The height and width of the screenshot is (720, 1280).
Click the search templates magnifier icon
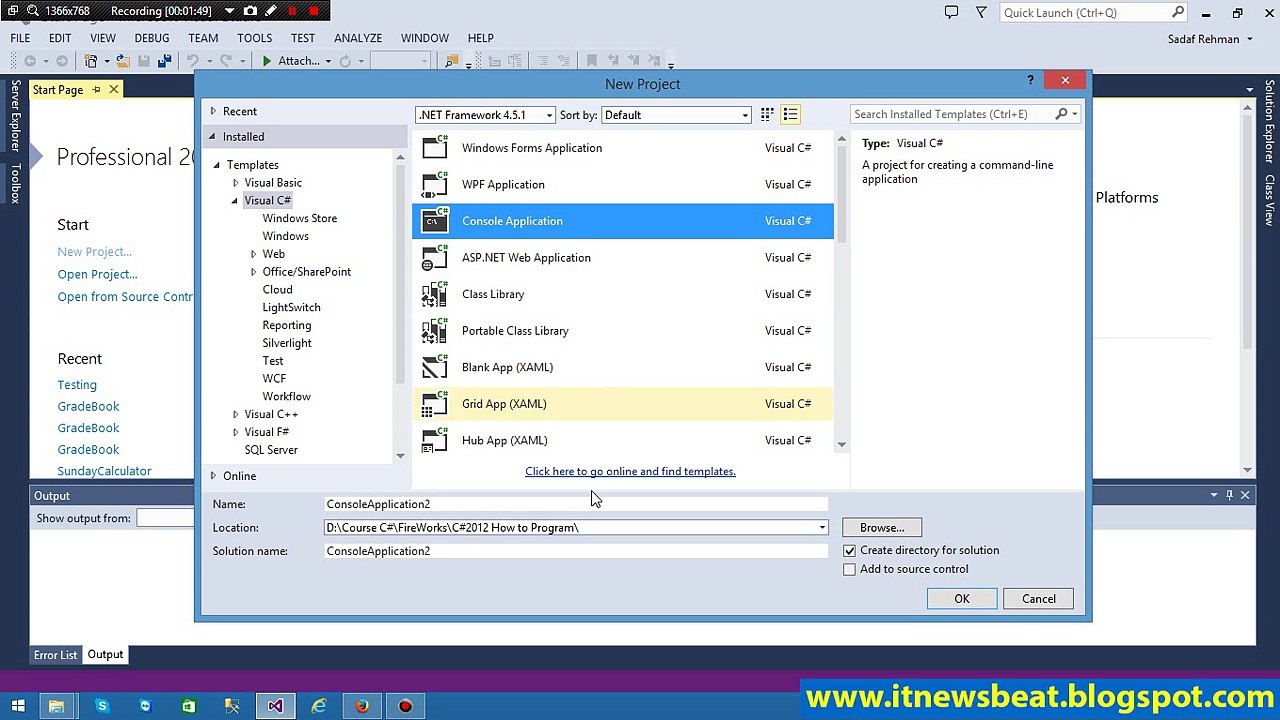tap(1061, 114)
